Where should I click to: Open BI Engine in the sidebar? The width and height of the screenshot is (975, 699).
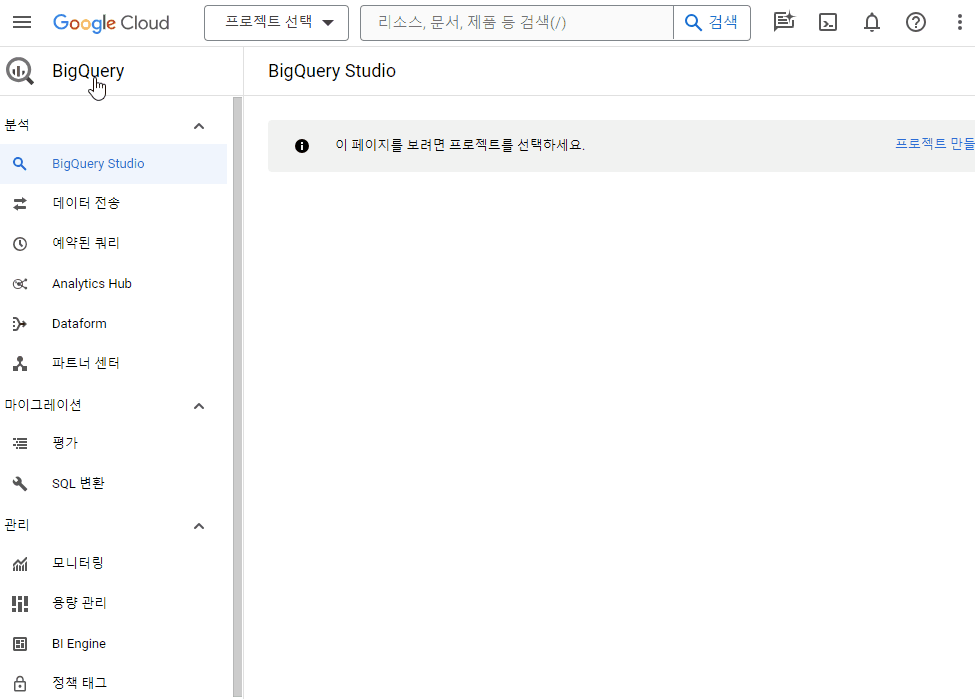click(x=113, y=644)
